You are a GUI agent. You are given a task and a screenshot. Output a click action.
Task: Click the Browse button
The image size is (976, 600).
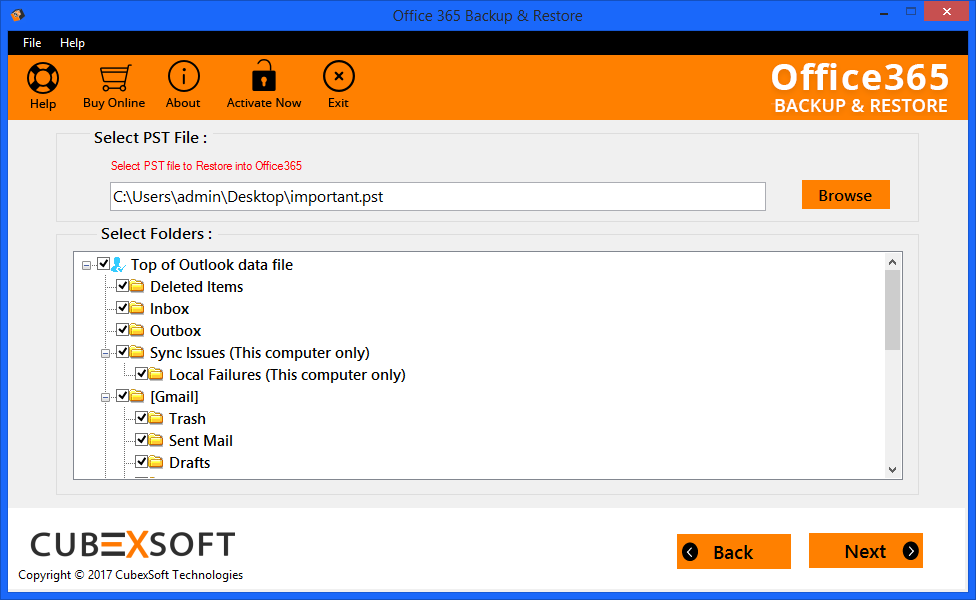[845, 195]
